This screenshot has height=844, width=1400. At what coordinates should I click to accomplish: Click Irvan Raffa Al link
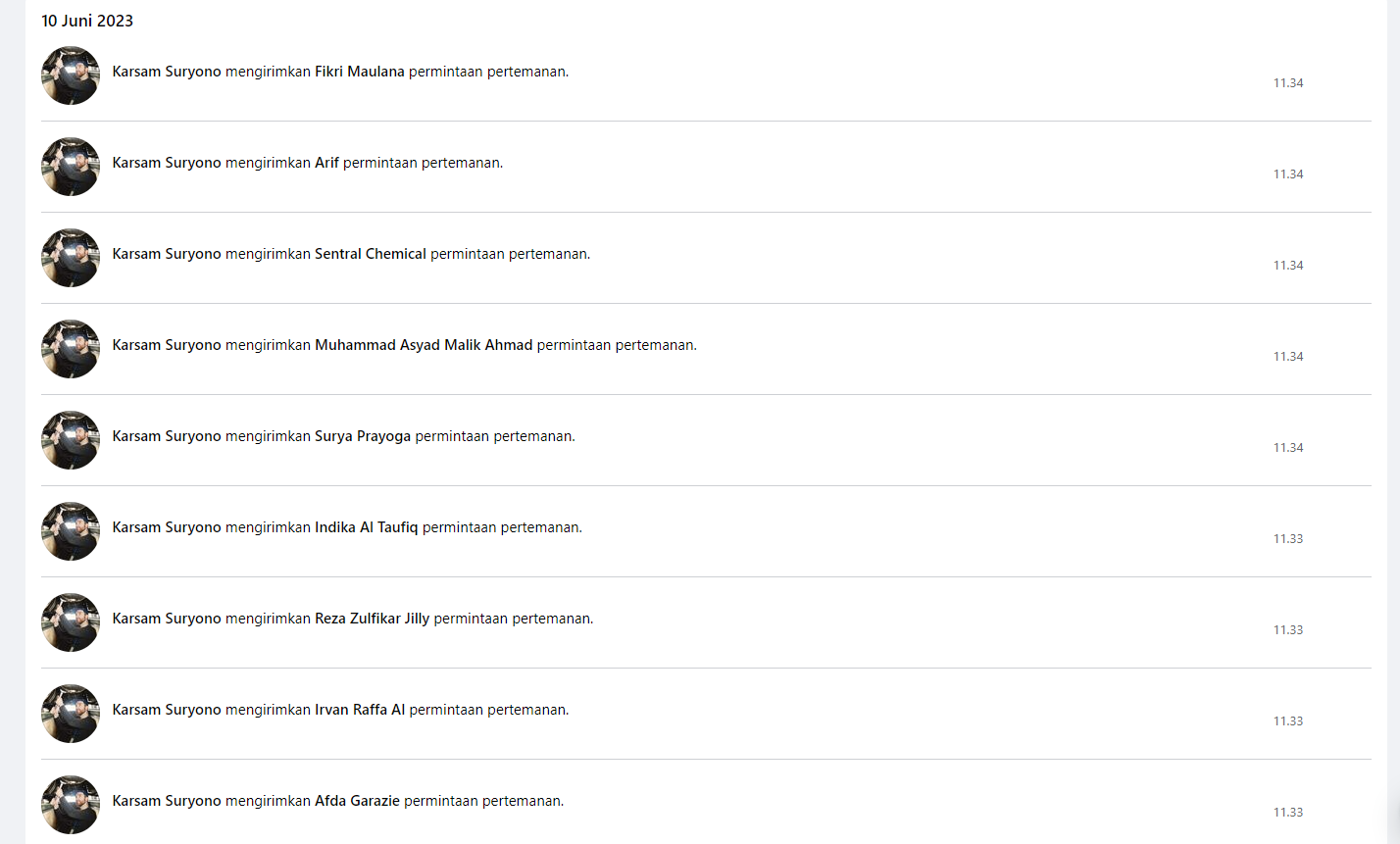click(360, 710)
